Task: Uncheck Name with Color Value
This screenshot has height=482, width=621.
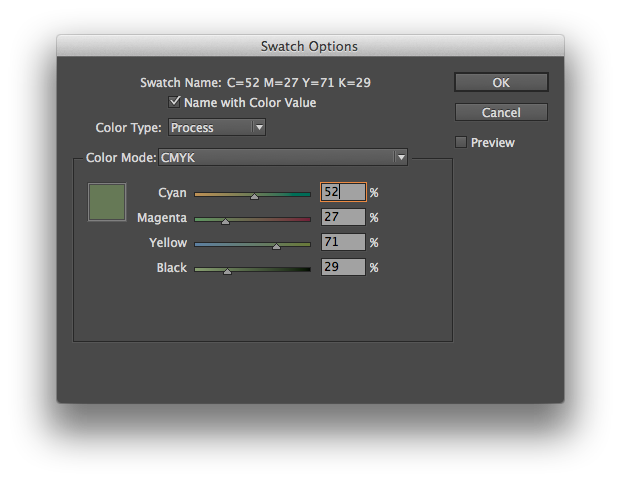Action: (x=174, y=102)
